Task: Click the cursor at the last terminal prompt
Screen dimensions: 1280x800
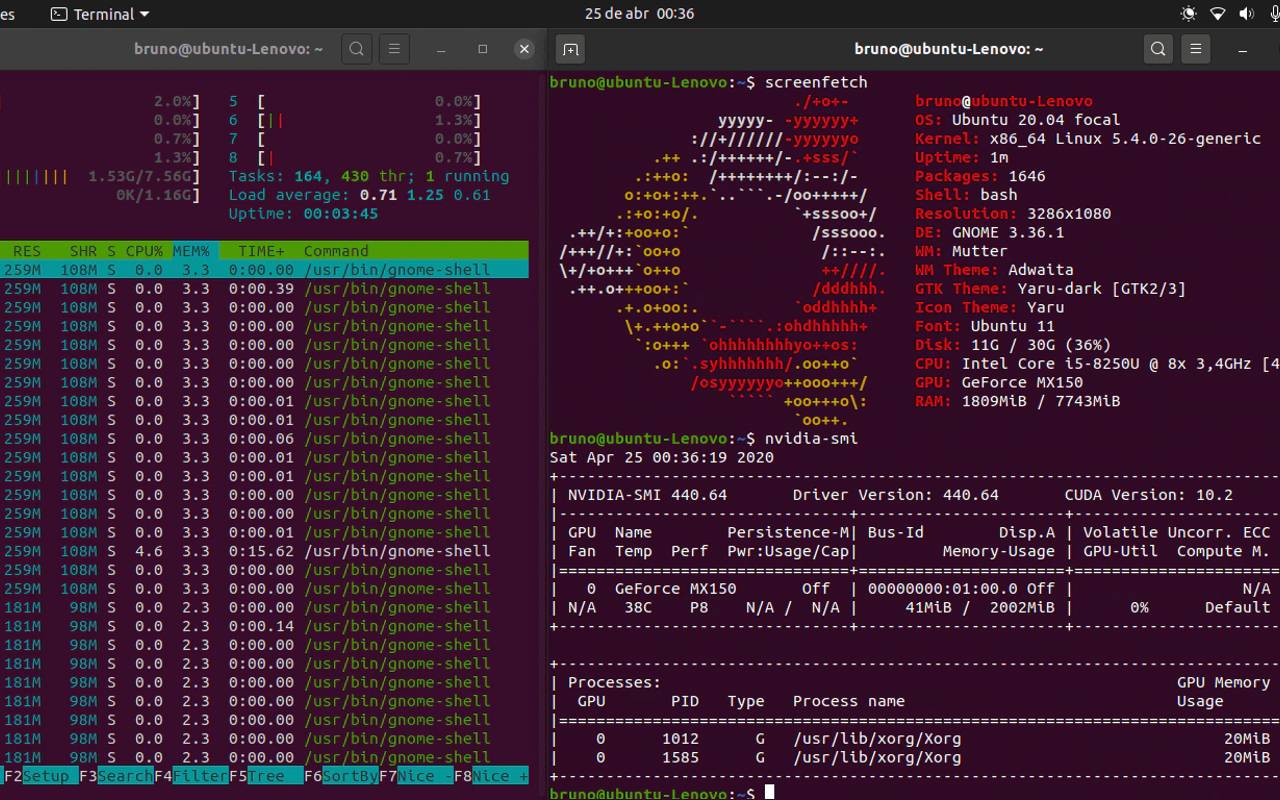Action: [769, 793]
